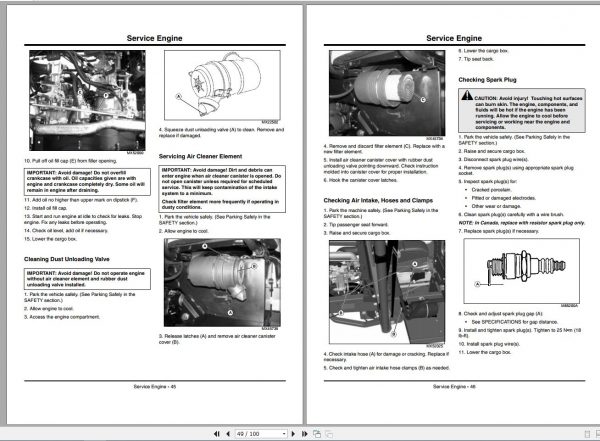Click the heading Cleaning Dust Unloading Valve
The height and width of the screenshot is (441, 600).
tap(67, 259)
